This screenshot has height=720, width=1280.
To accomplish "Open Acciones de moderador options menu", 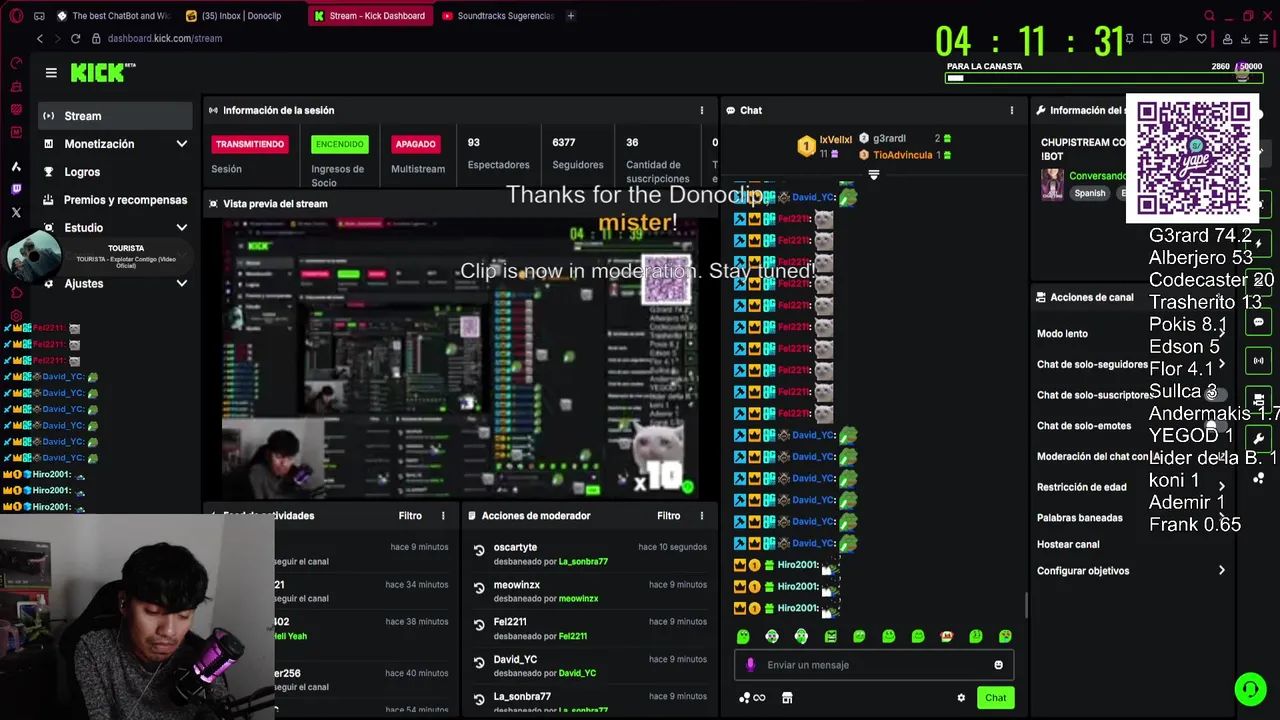I will coord(701,516).
